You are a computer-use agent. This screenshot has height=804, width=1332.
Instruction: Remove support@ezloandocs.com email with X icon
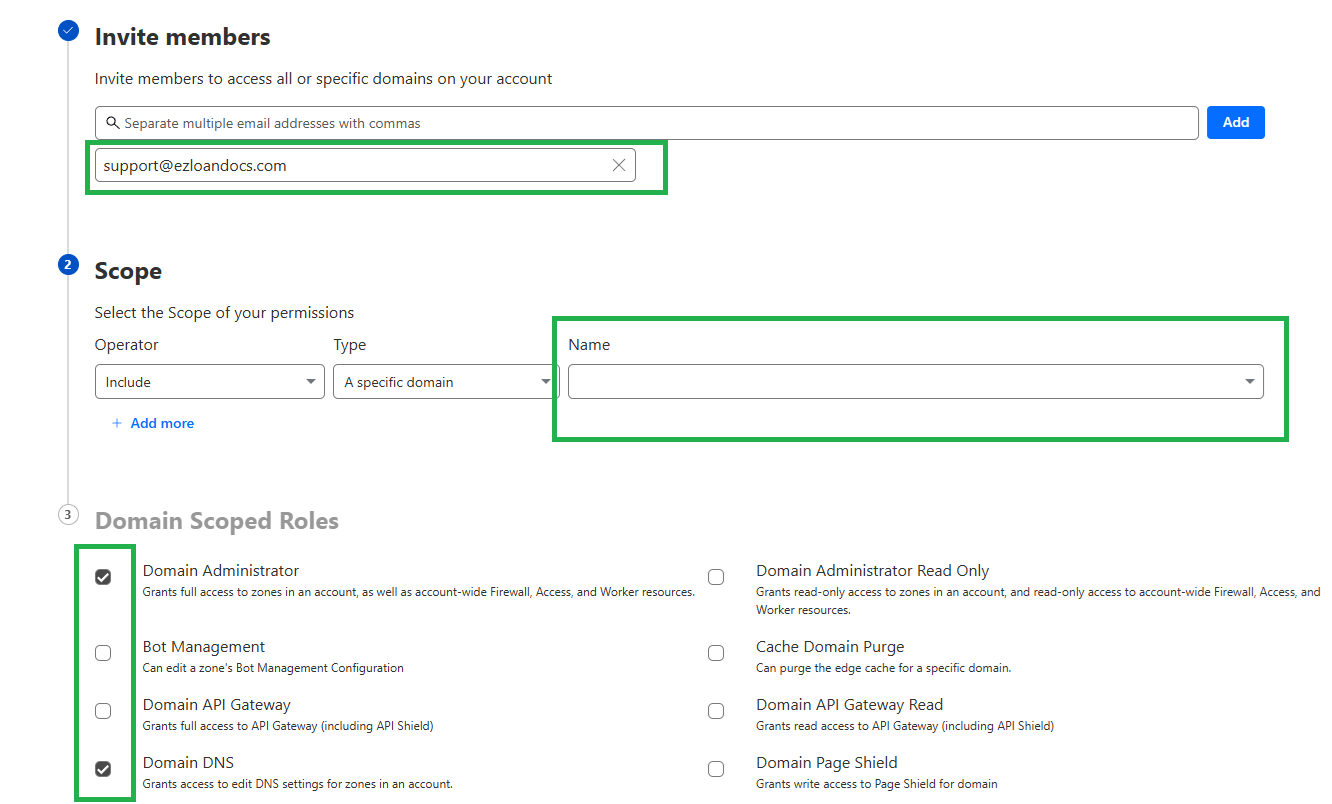[x=619, y=166]
